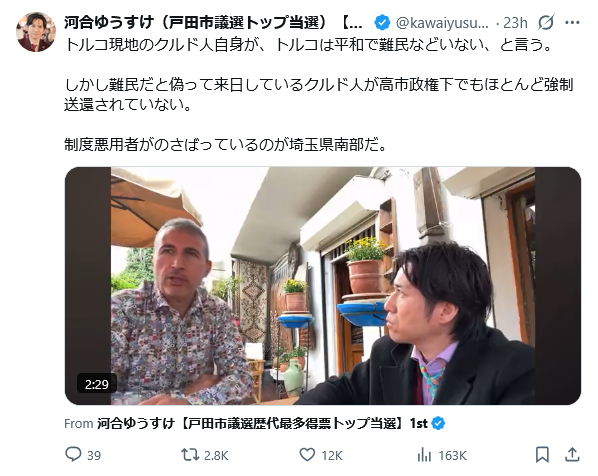Open the reply comment icon

click(73, 455)
